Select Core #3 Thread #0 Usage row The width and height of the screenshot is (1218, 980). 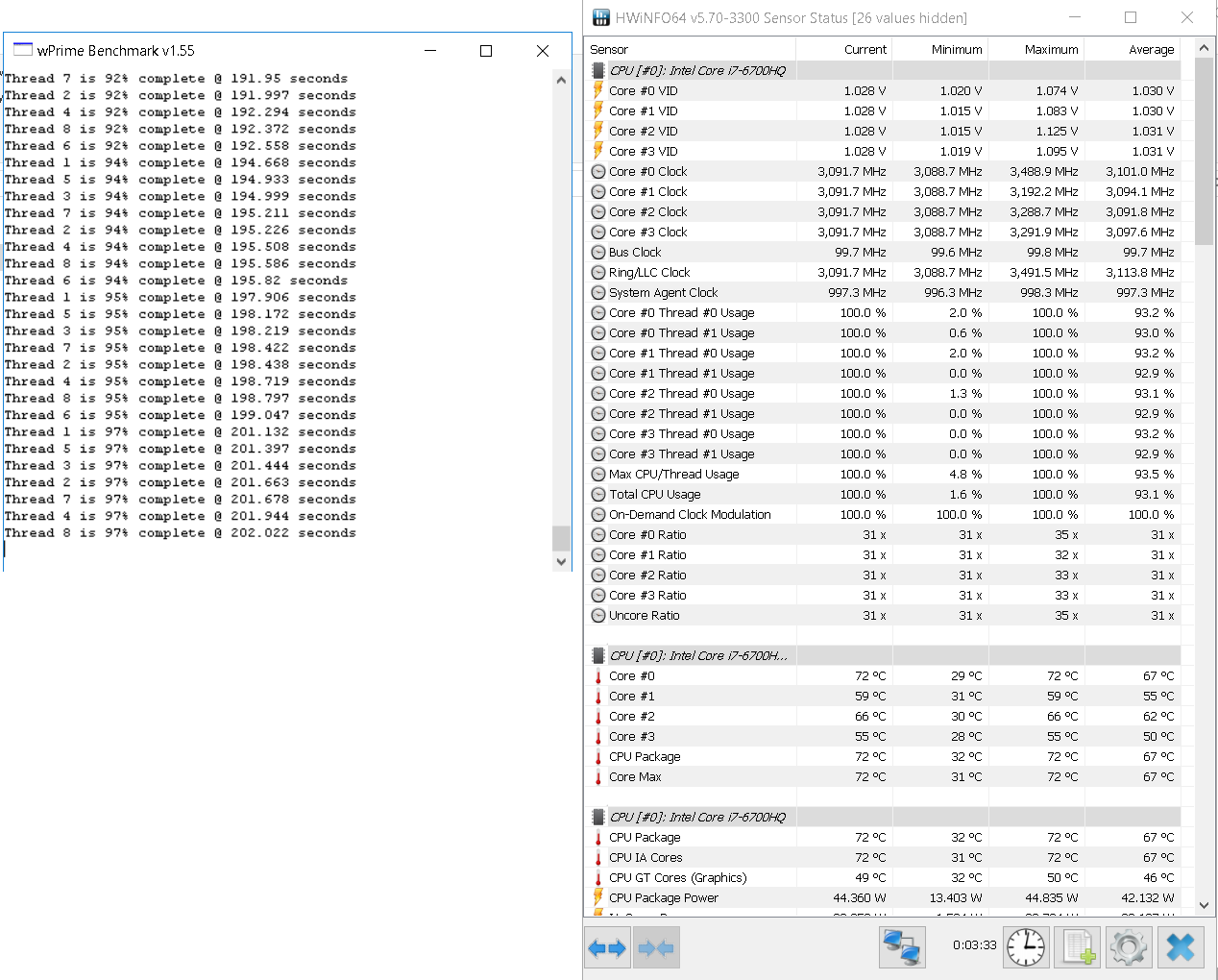pos(883,433)
